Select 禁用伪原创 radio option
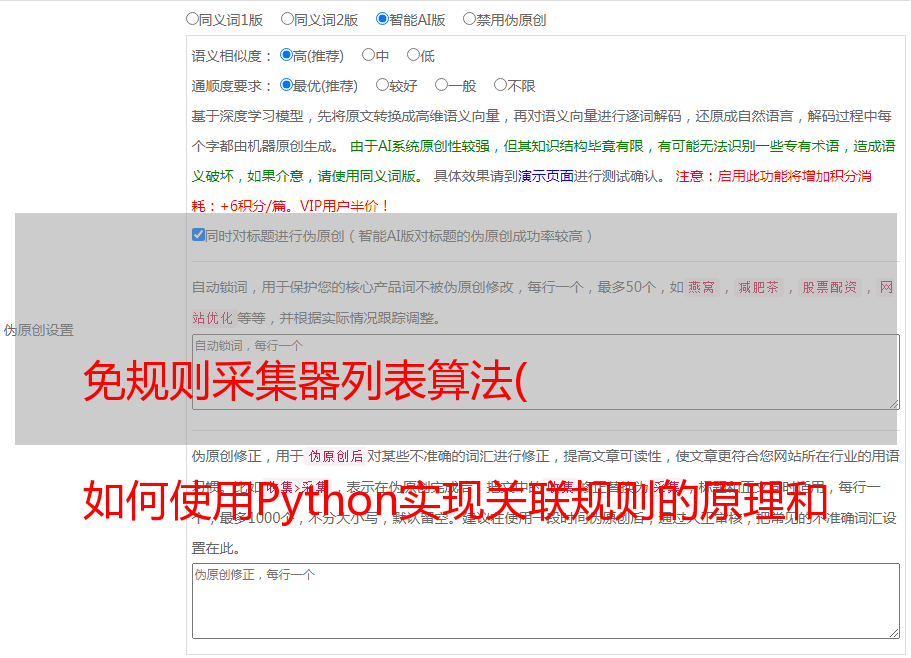 point(469,19)
